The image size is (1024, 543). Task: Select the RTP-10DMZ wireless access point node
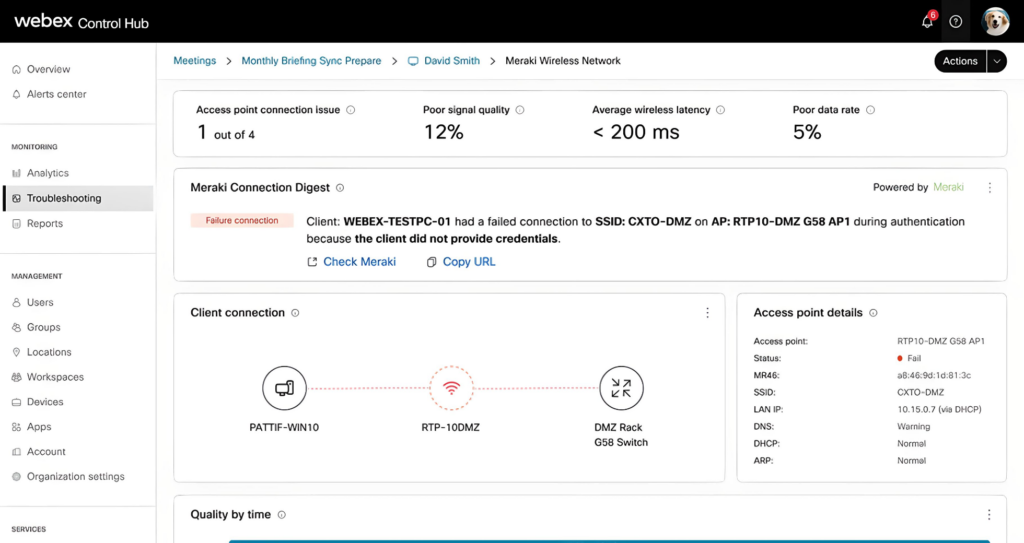(x=451, y=388)
